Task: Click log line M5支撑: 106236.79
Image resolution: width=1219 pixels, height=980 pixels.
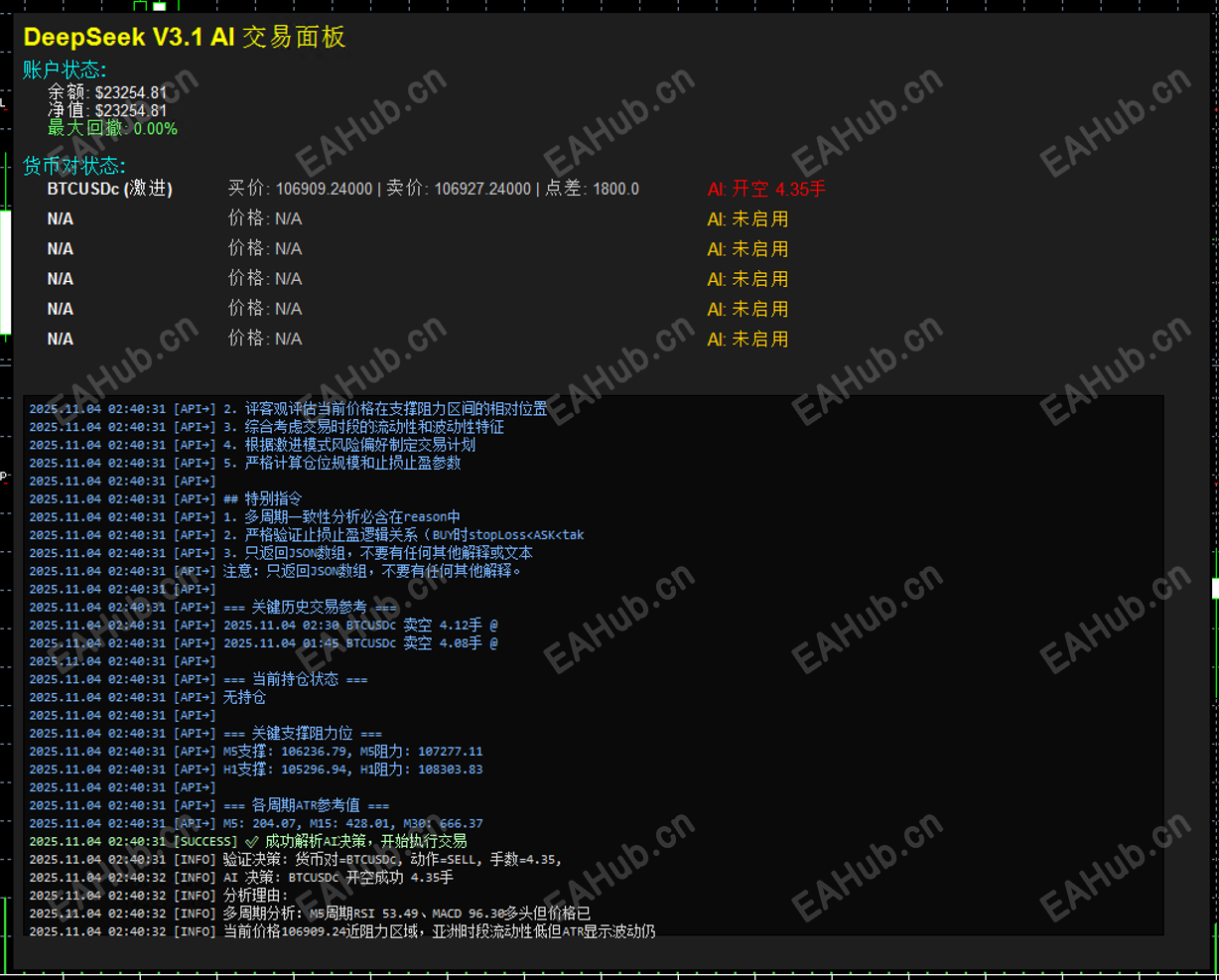Action: pyautogui.click(x=256, y=751)
